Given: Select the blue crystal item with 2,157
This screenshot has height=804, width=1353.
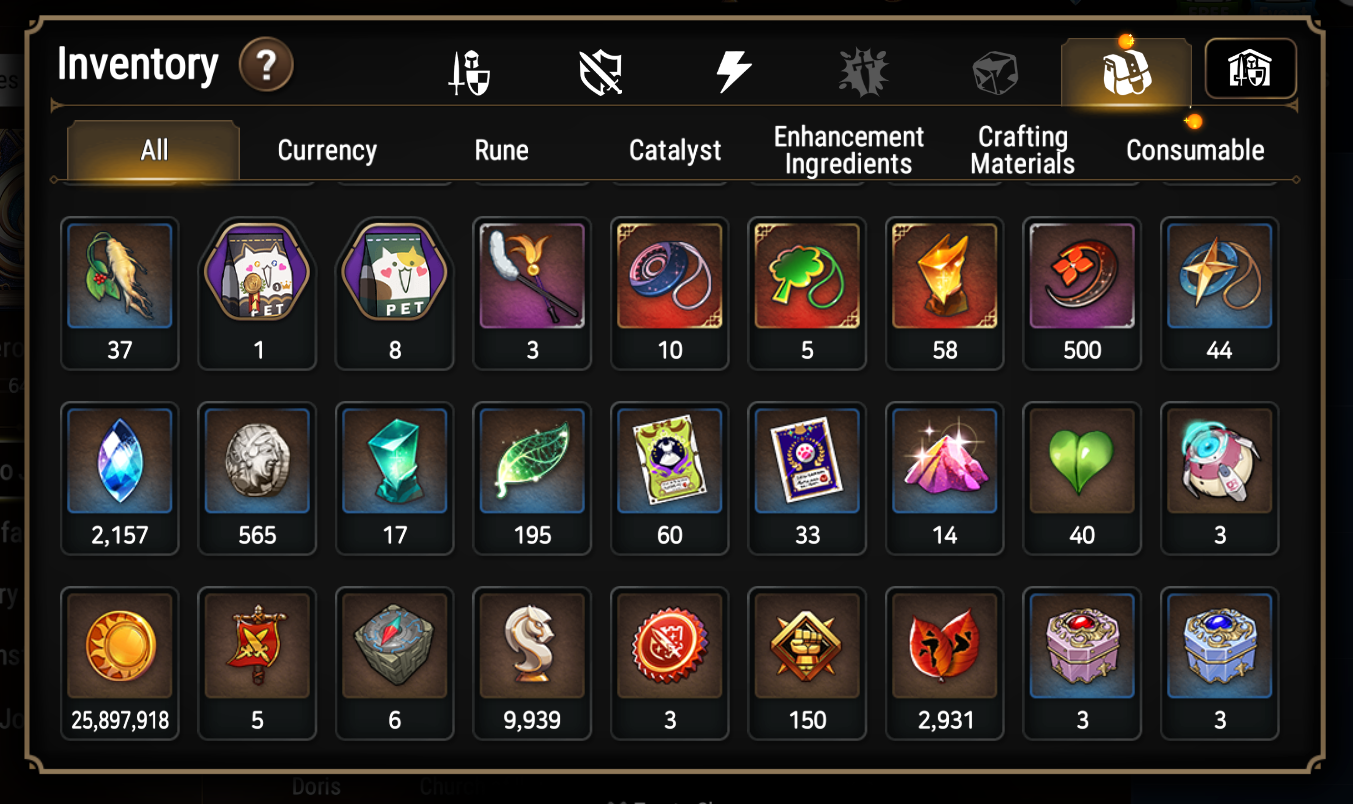Looking at the screenshot, I should 120,478.
